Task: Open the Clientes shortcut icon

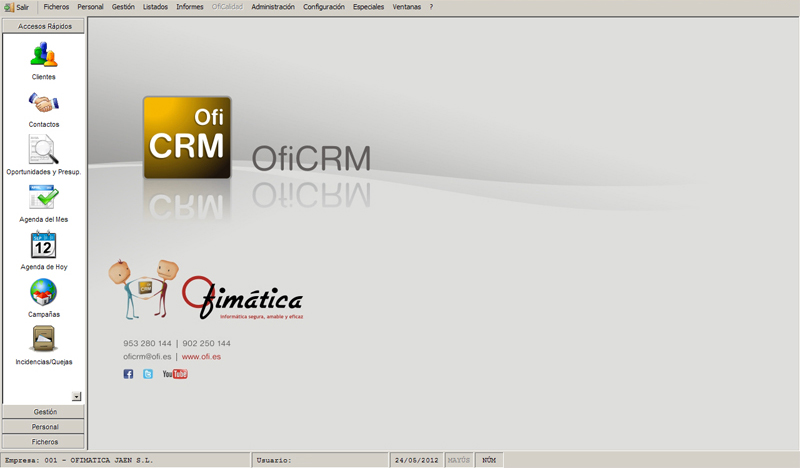Action: 44,55
